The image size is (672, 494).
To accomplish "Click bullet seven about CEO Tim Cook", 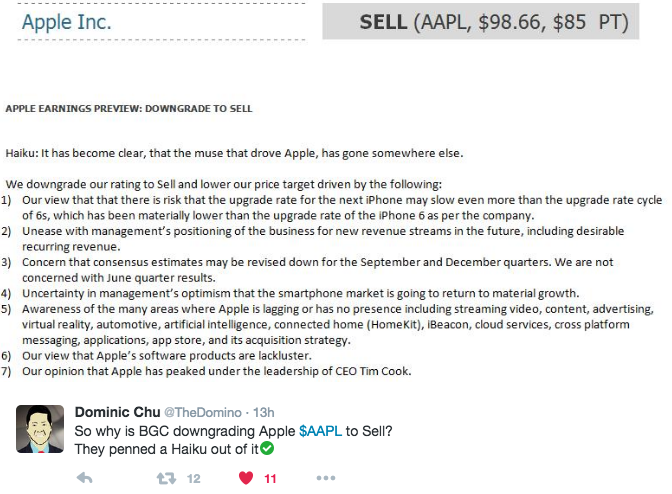I will click(x=206, y=371).
